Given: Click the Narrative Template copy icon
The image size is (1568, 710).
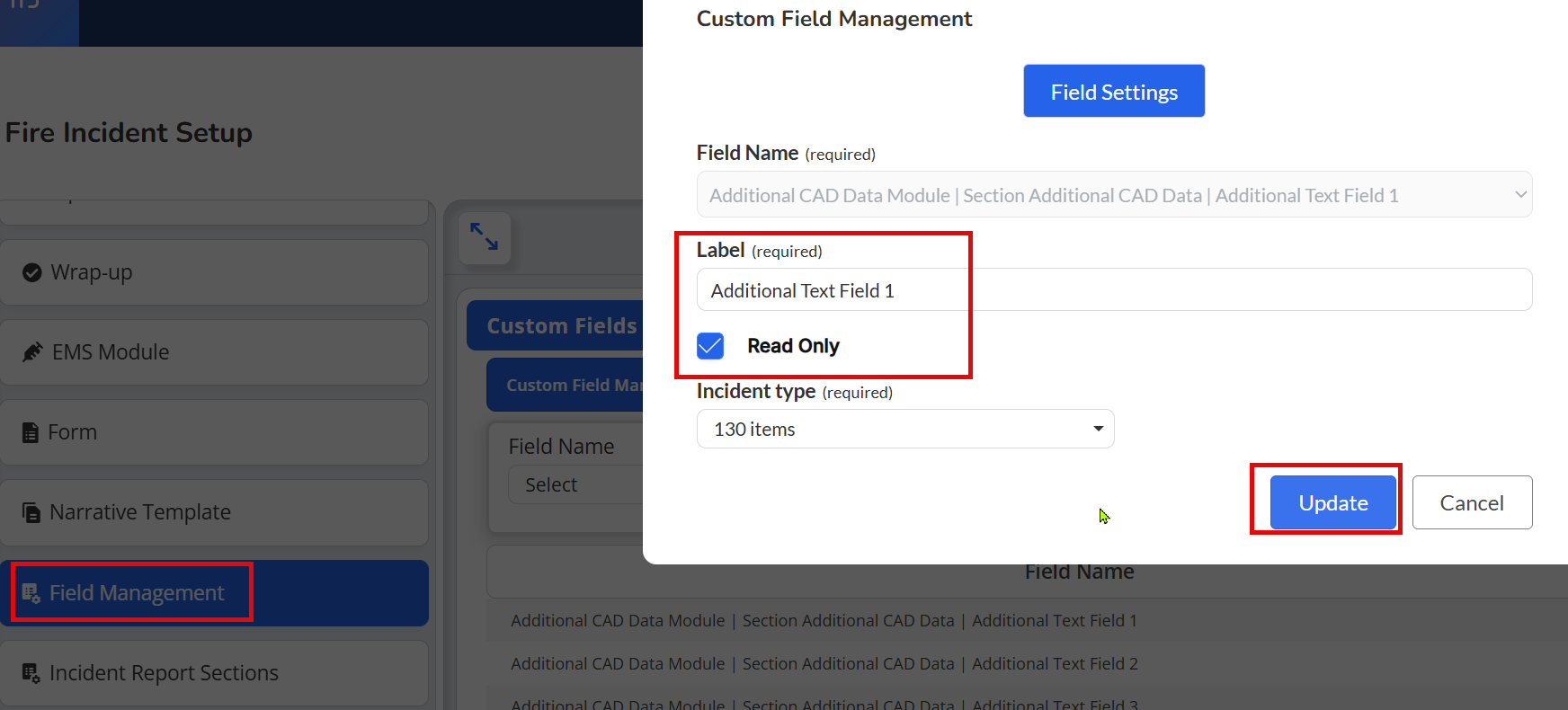Looking at the screenshot, I should click(x=31, y=512).
